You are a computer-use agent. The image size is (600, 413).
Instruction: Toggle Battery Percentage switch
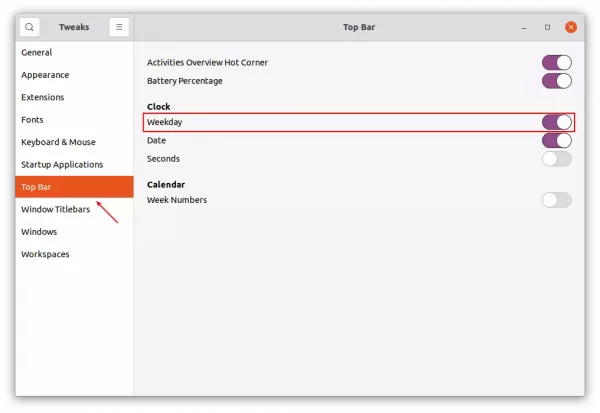point(557,81)
